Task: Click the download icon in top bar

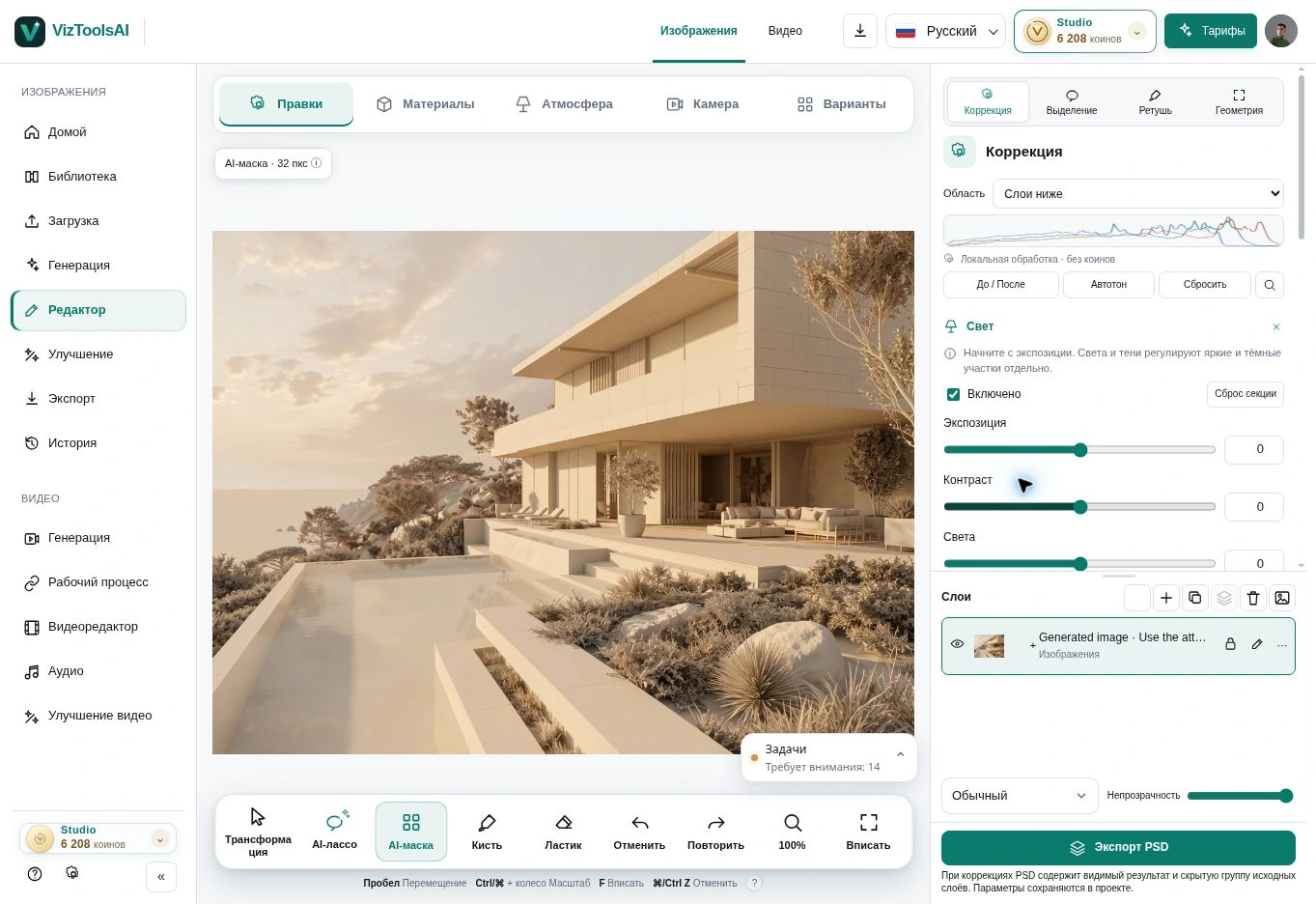Action: coord(859,31)
